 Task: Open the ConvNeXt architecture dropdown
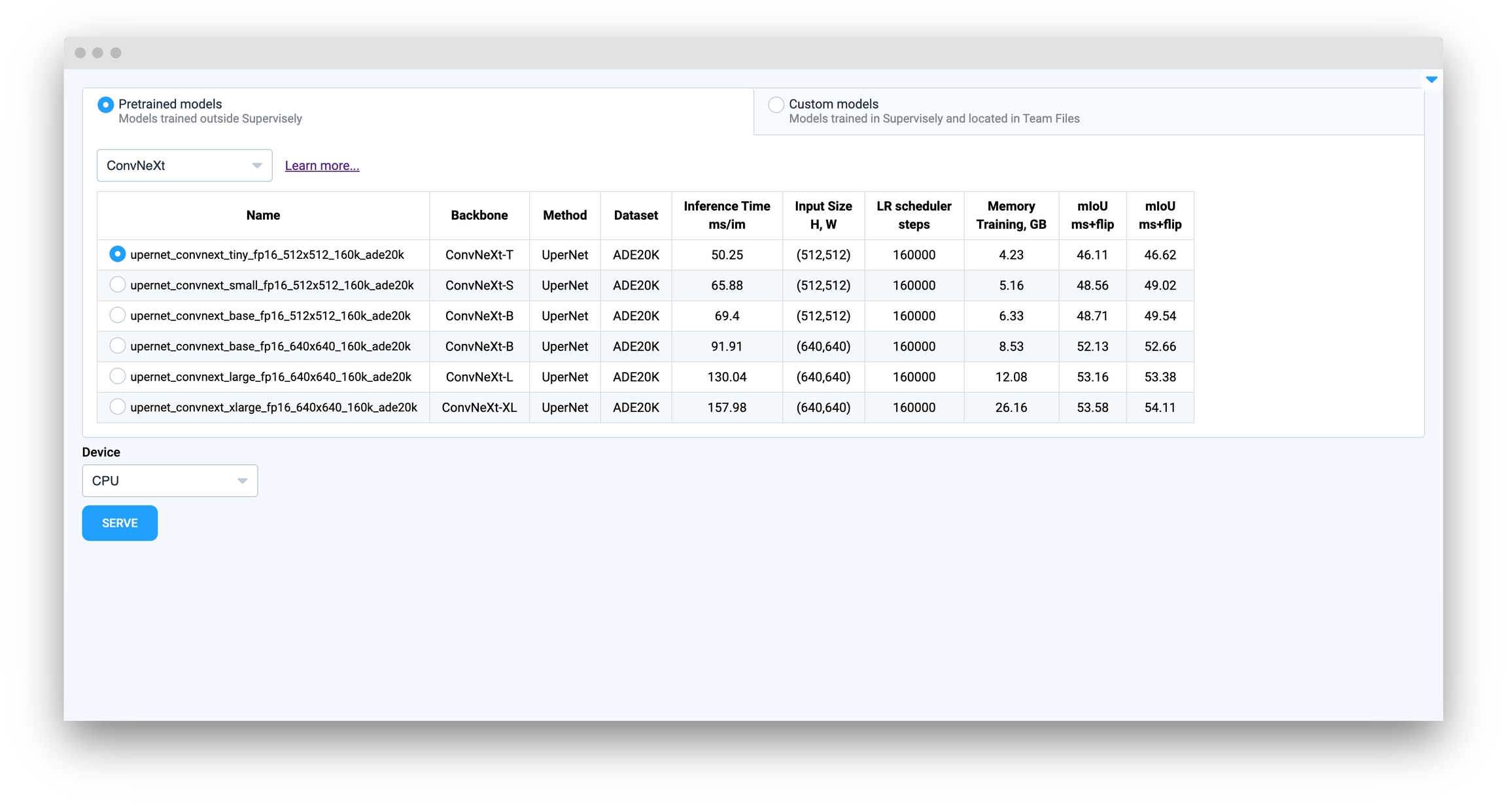(x=184, y=165)
